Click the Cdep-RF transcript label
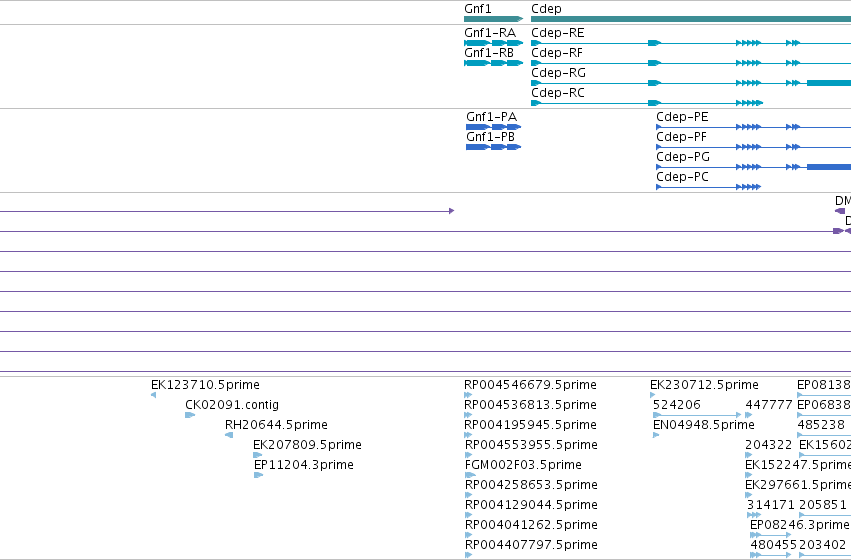This screenshot has width=851, height=560. pyautogui.click(x=557, y=53)
